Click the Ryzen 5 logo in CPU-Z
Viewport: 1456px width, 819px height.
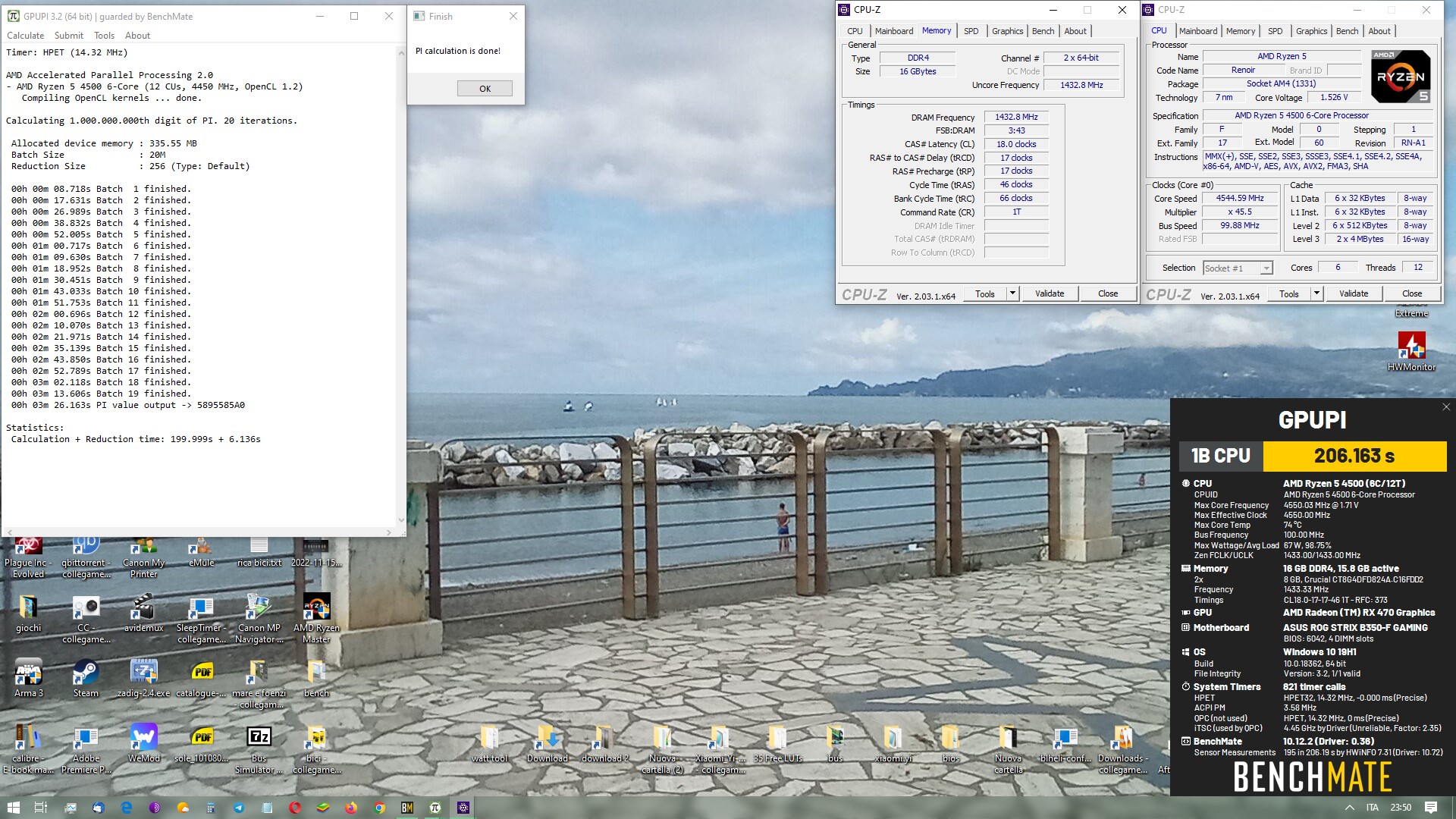(1401, 76)
